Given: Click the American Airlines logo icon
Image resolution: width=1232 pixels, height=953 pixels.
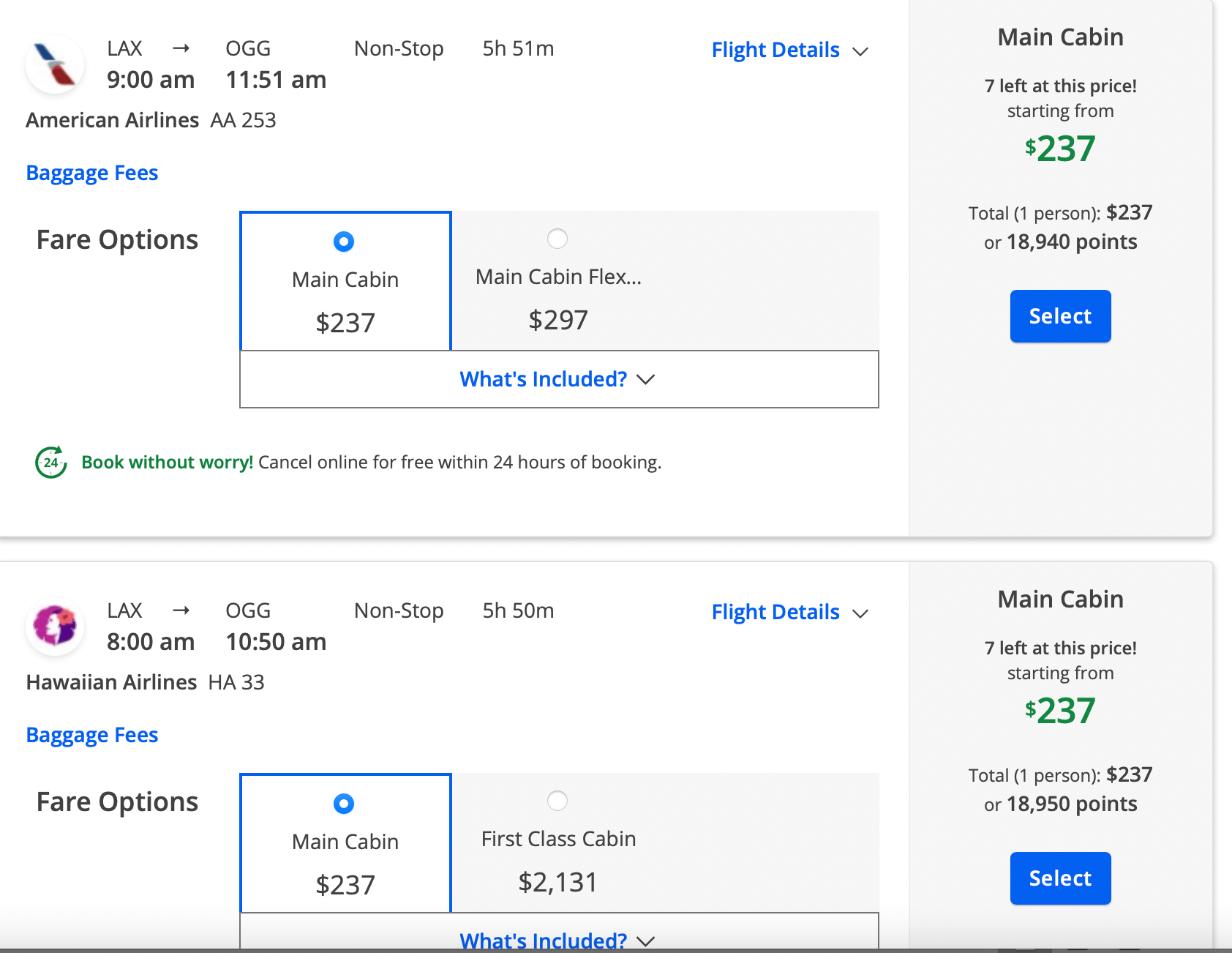Looking at the screenshot, I should (55, 64).
